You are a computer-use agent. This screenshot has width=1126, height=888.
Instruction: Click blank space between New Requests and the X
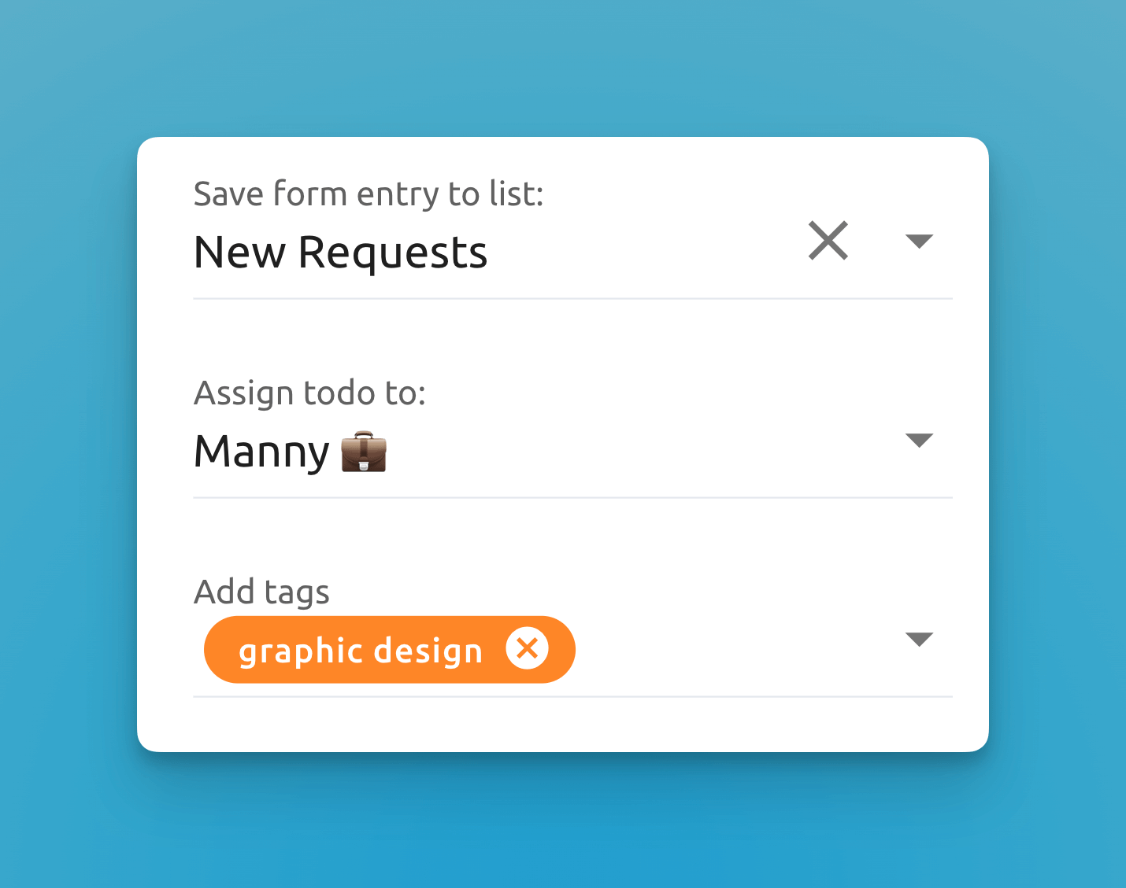click(x=650, y=252)
